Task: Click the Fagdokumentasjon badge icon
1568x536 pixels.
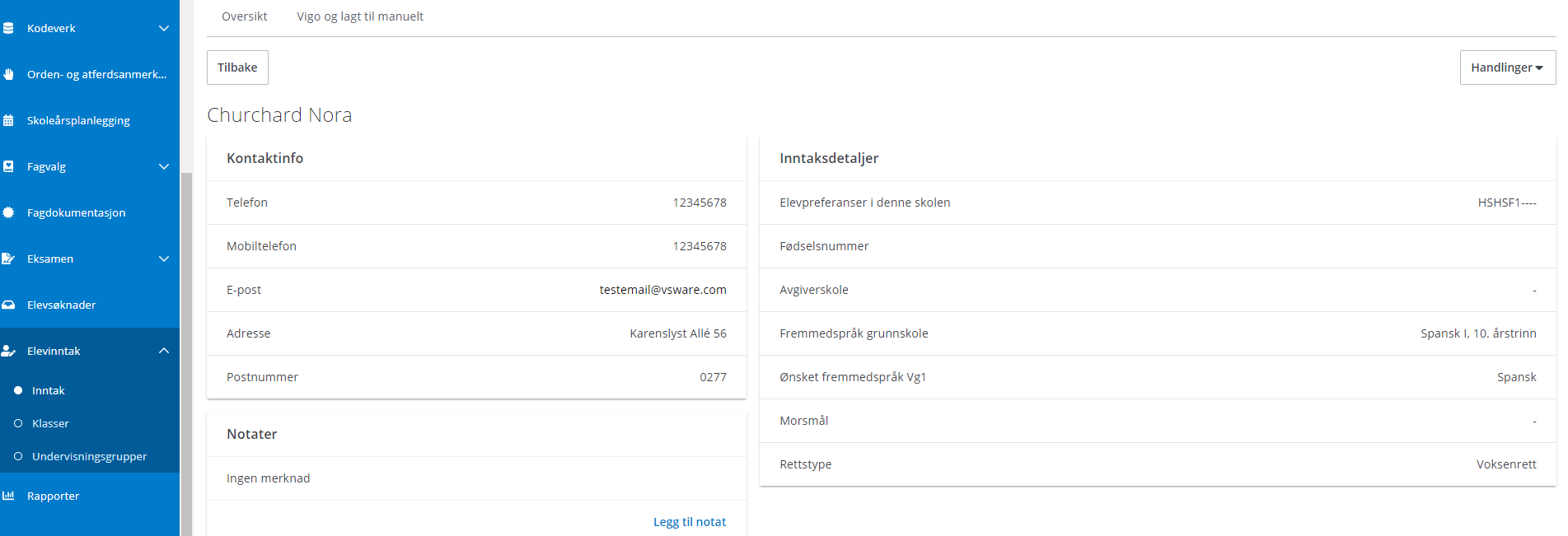Action: point(8,212)
